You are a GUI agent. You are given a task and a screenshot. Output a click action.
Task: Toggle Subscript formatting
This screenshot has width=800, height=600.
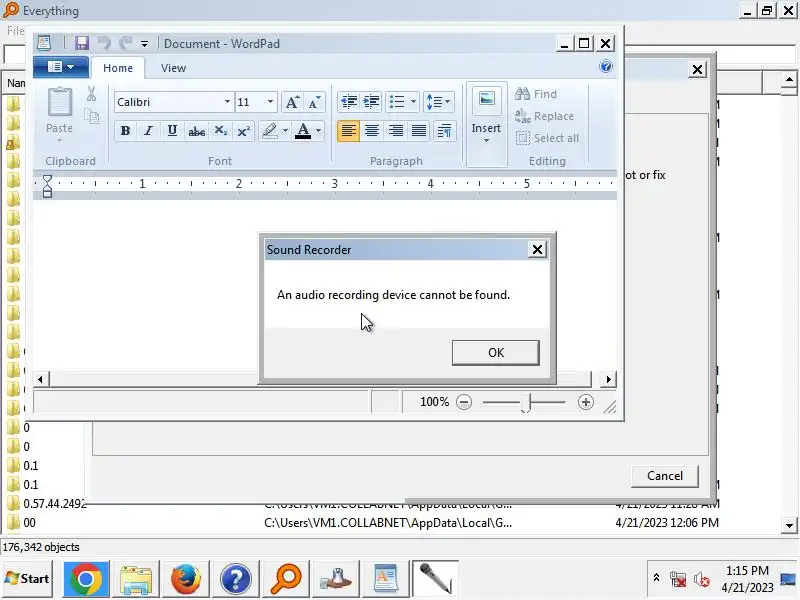point(220,131)
